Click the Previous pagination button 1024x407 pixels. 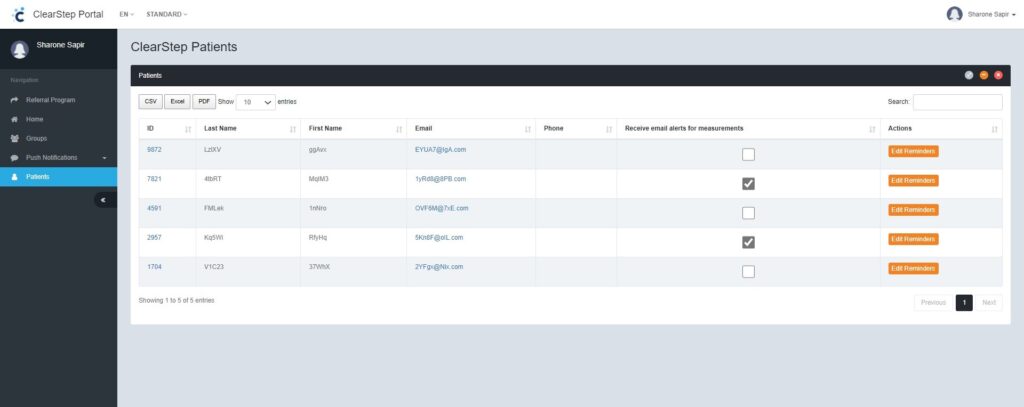coord(933,302)
